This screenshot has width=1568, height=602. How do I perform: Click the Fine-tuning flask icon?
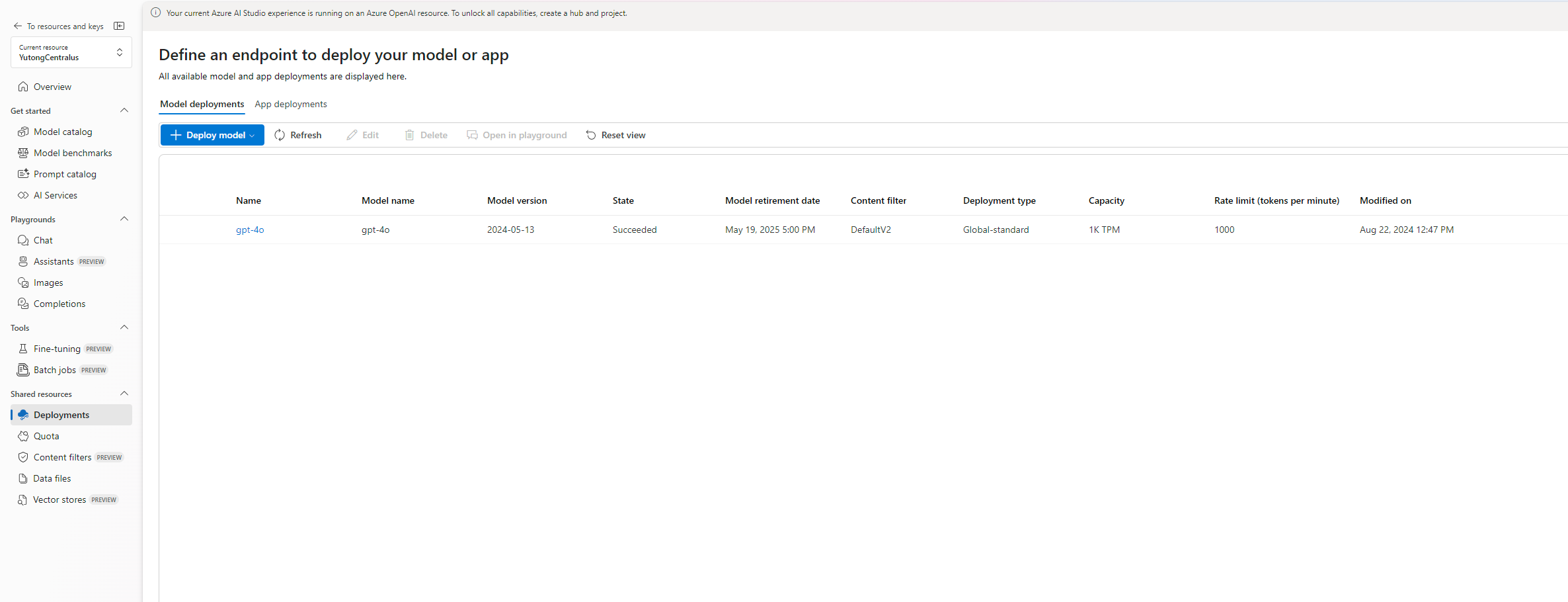pyautogui.click(x=23, y=349)
